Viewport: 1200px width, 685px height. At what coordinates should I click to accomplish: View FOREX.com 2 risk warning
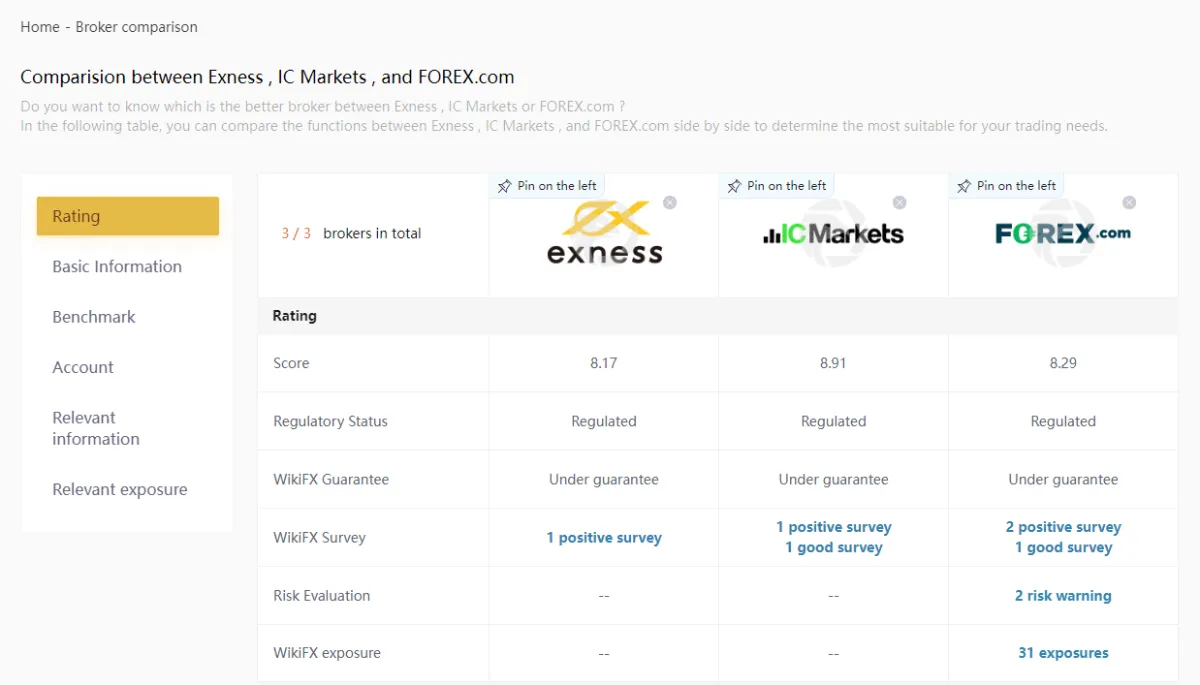[x=1063, y=595]
